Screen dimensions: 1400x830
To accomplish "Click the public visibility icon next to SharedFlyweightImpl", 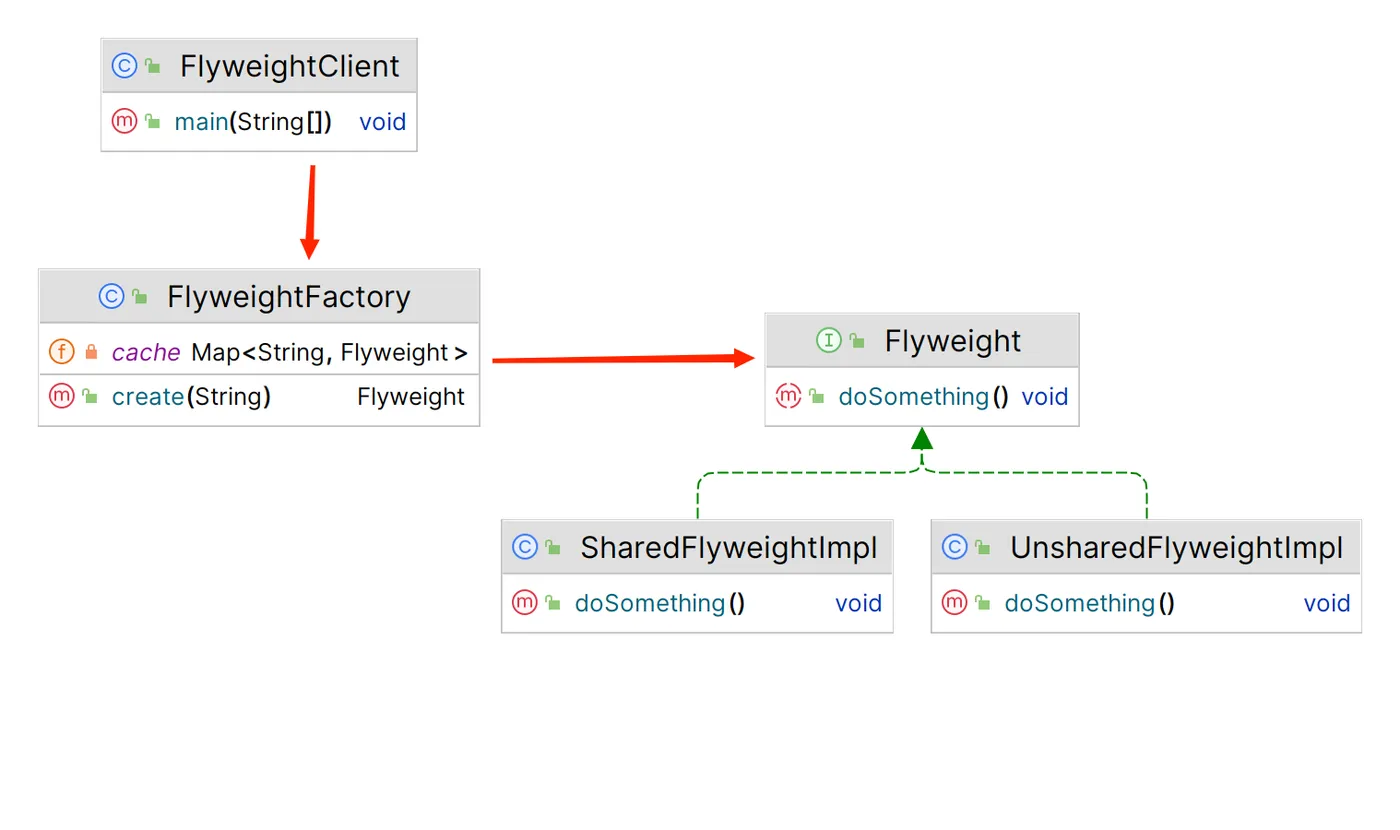I will click(553, 548).
